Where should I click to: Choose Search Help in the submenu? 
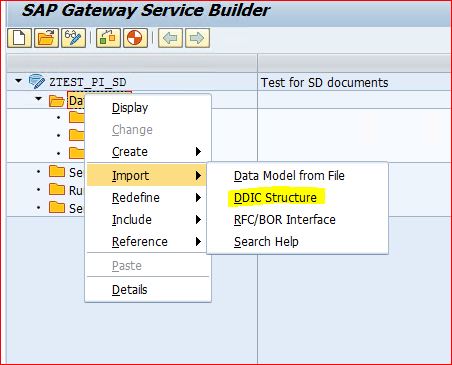coord(266,242)
